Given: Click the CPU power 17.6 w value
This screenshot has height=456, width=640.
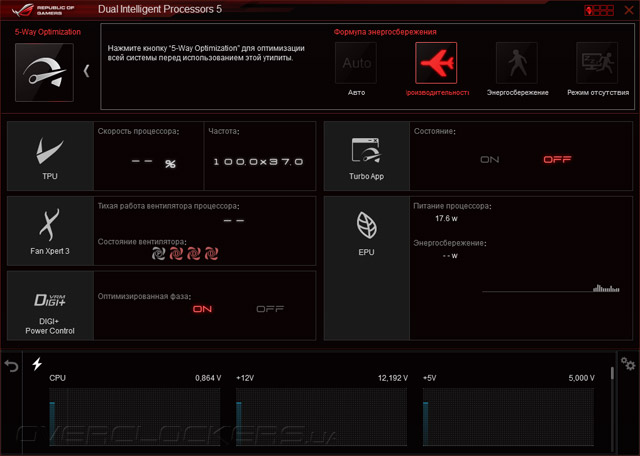Looking at the screenshot, I should tap(446, 218).
